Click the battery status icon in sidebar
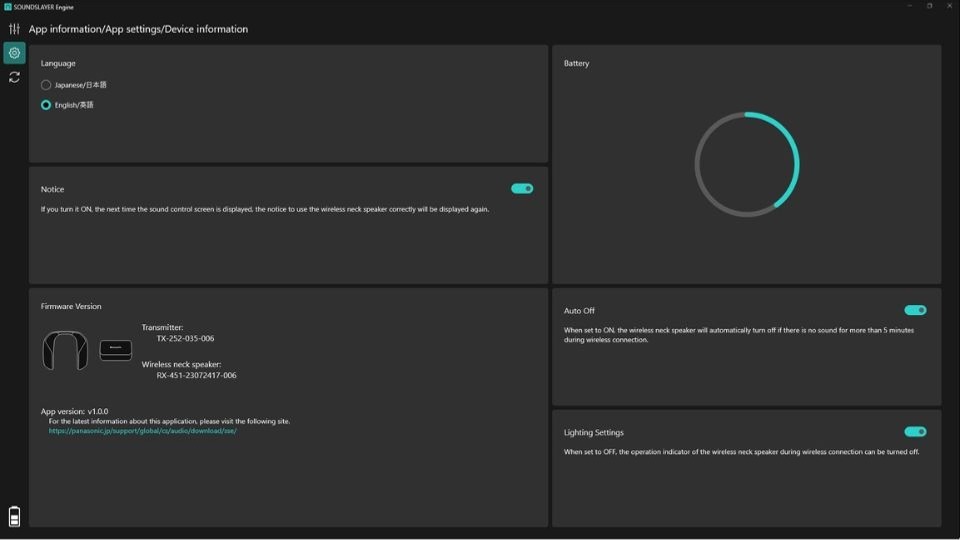Screen dimensions: 960x540 coord(14,516)
